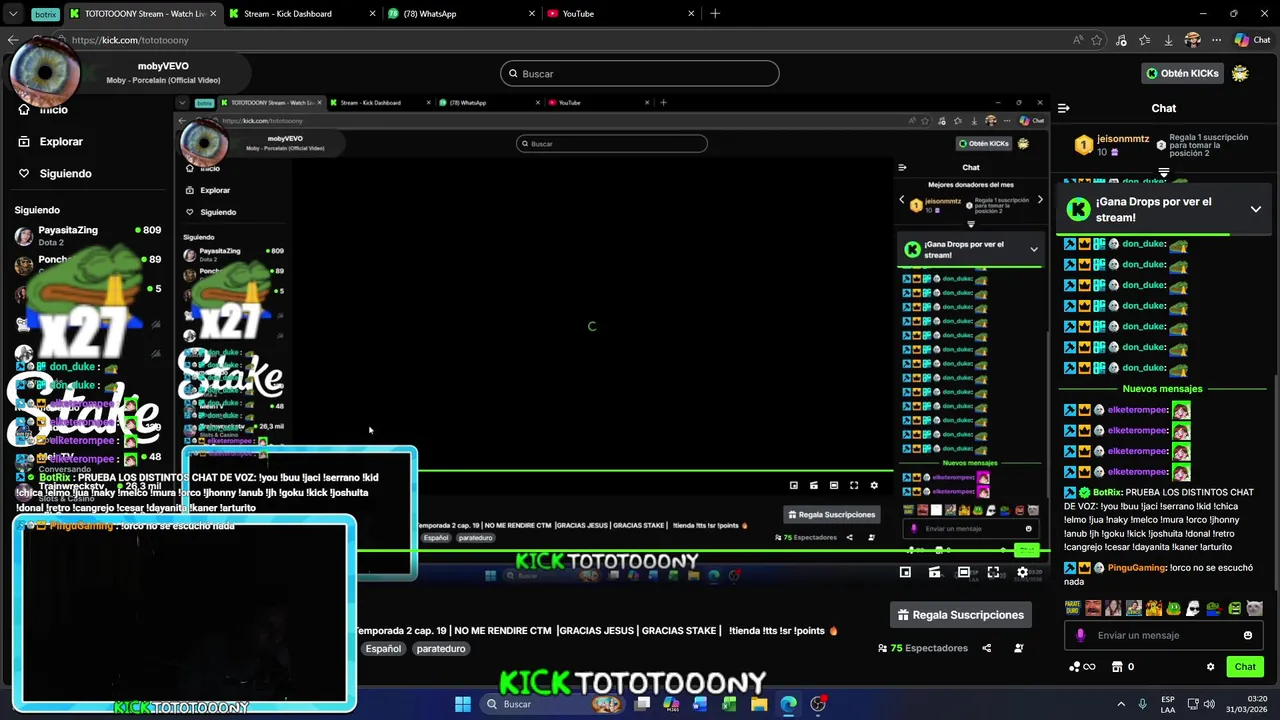Open the emoji picker in the message box
The width and height of the screenshot is (1280, 720).
point(1247,635)
